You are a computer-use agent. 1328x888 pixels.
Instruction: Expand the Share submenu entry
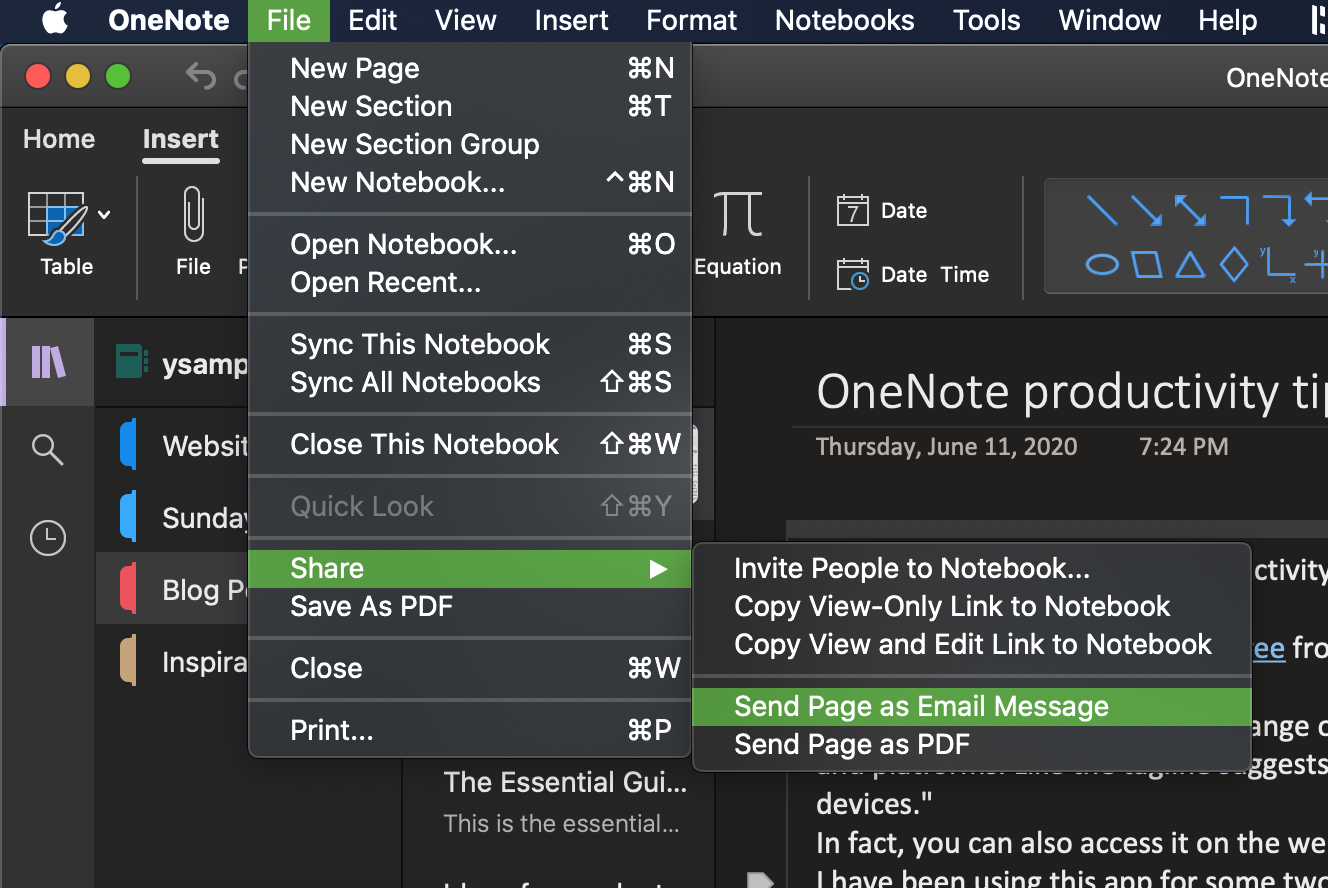[469, 568]
